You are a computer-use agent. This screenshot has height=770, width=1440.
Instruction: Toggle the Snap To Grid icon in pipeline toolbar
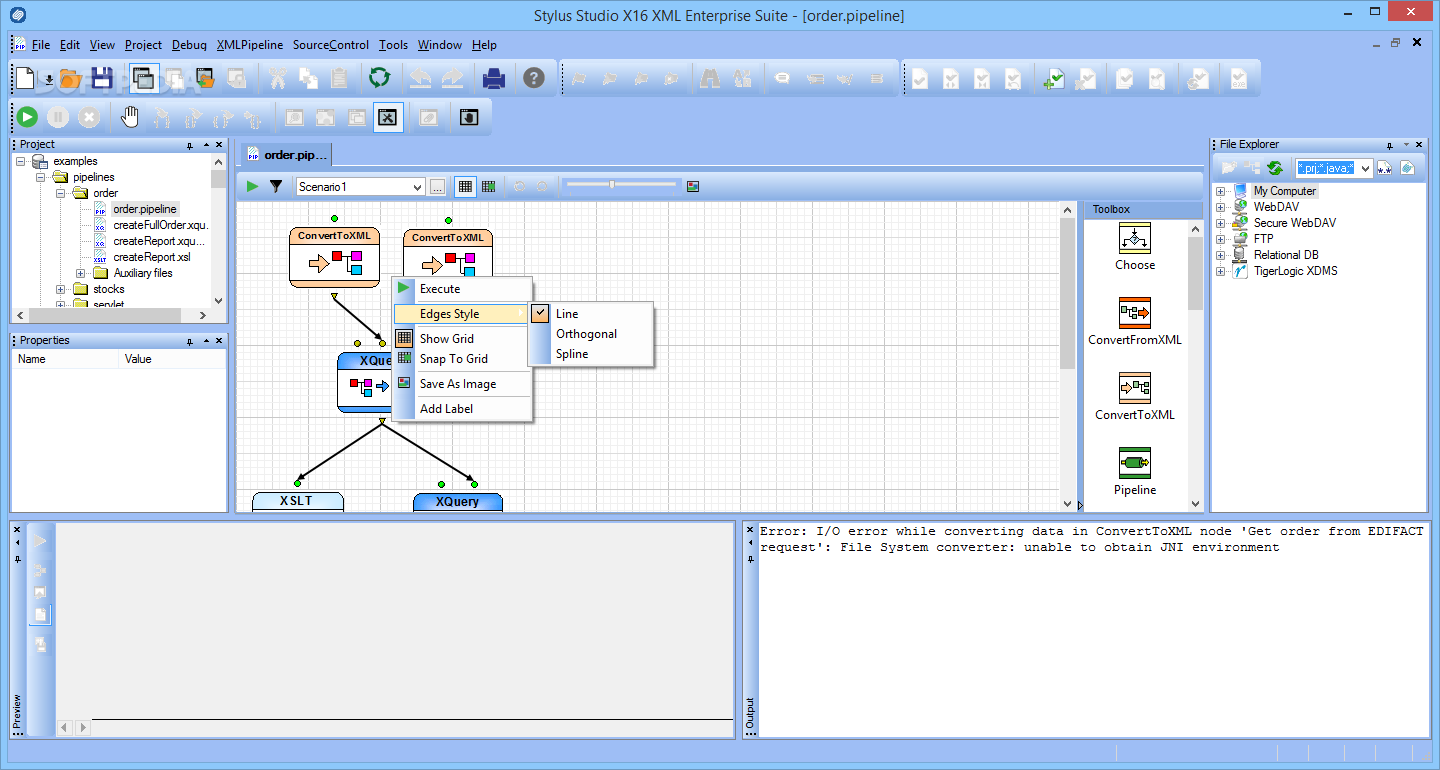pos(489,186)
